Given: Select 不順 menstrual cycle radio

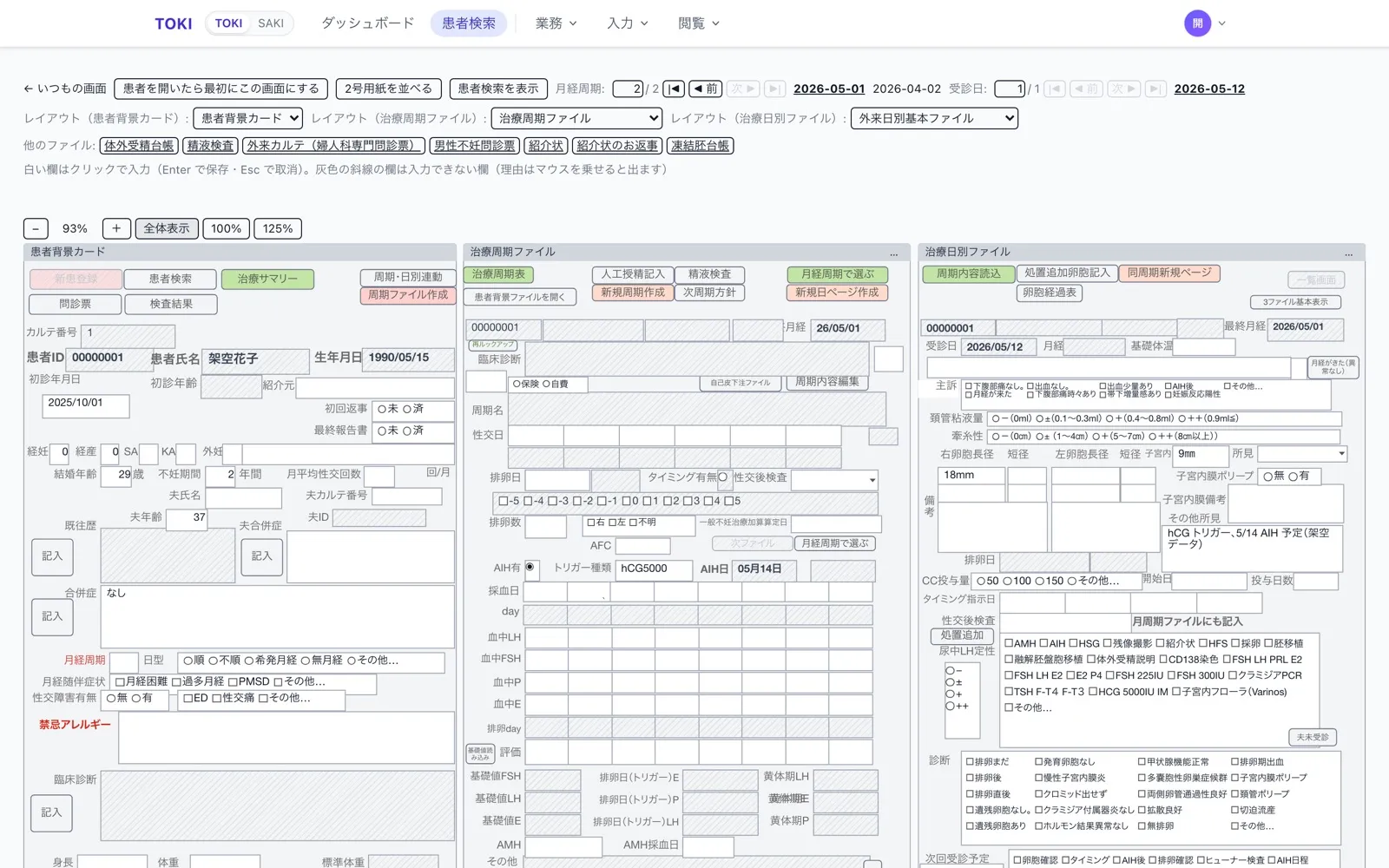Looking at the screenshot, I should pos(213,661).
